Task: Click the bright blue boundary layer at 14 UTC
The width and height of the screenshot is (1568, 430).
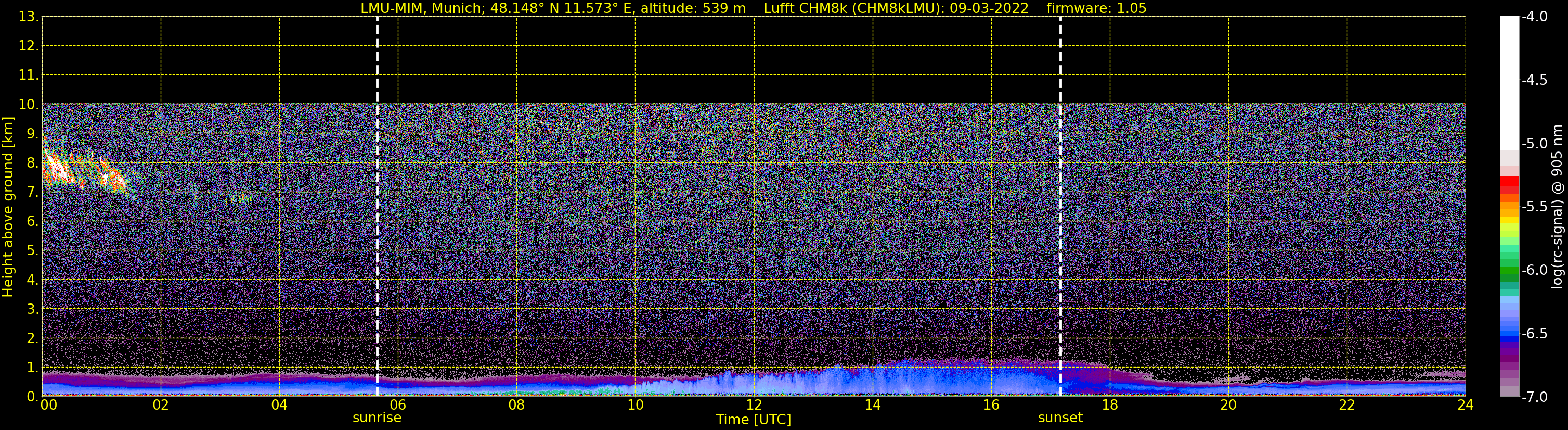Action: click(x=873, y=381)
